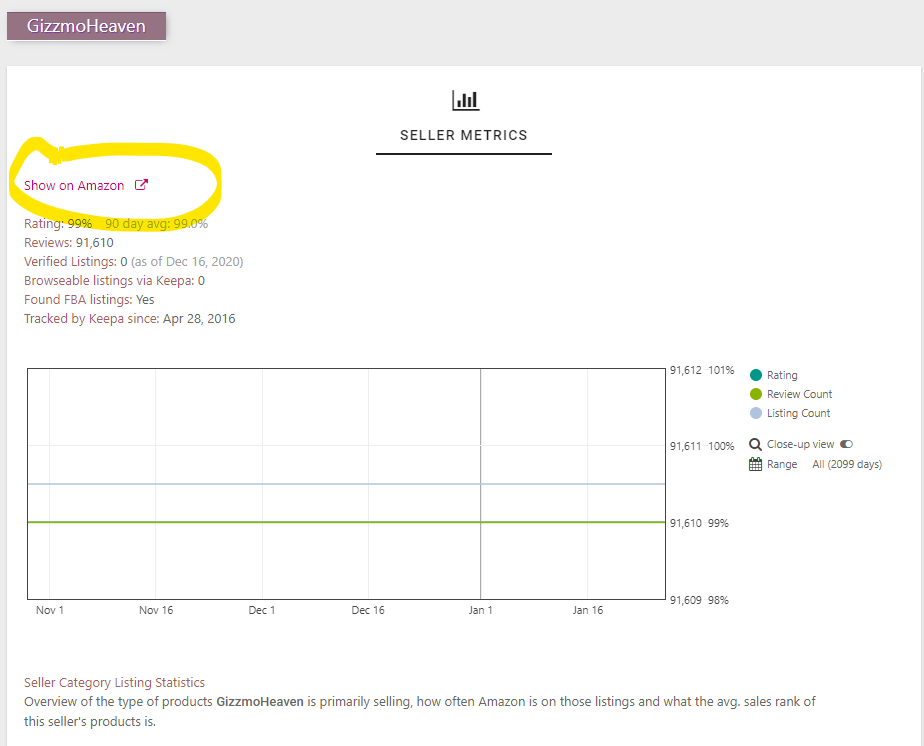The width and height of the screenshot is (924, 746).
Task: Select the teal Rating legend marker
Action: click(755, 374)
